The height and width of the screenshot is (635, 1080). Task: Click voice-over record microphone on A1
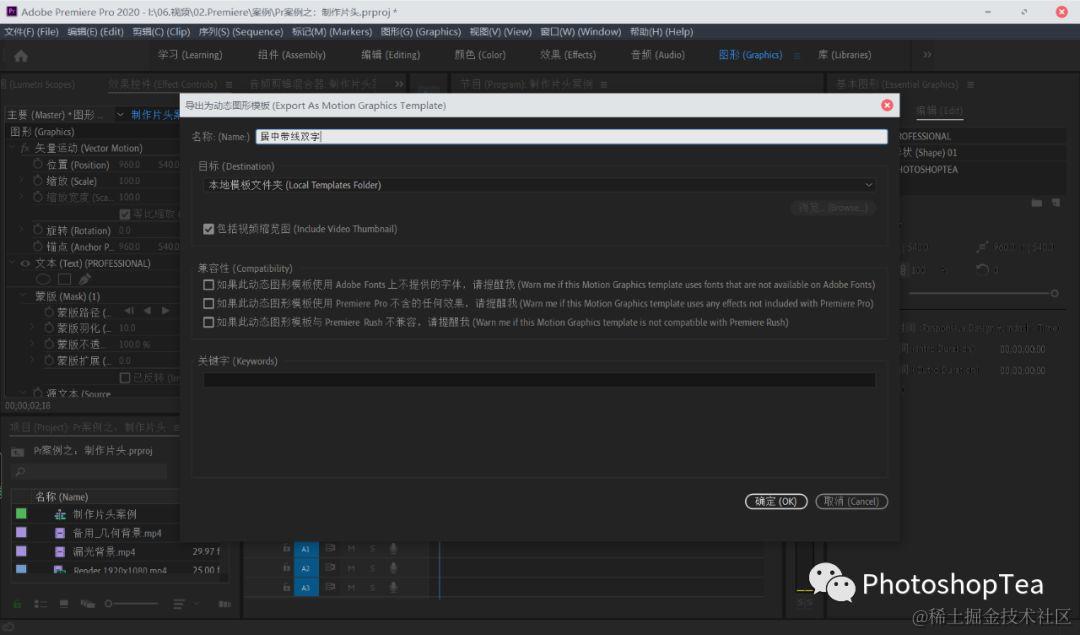coord(393,549)
